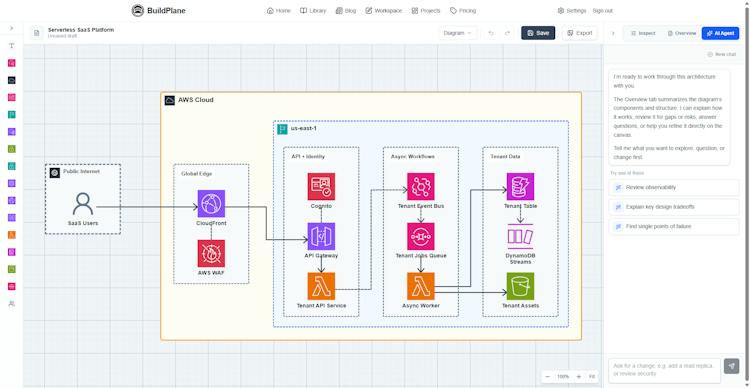
Task: Select the Text tool in left sidebar
Action: [x=11, y=46]
